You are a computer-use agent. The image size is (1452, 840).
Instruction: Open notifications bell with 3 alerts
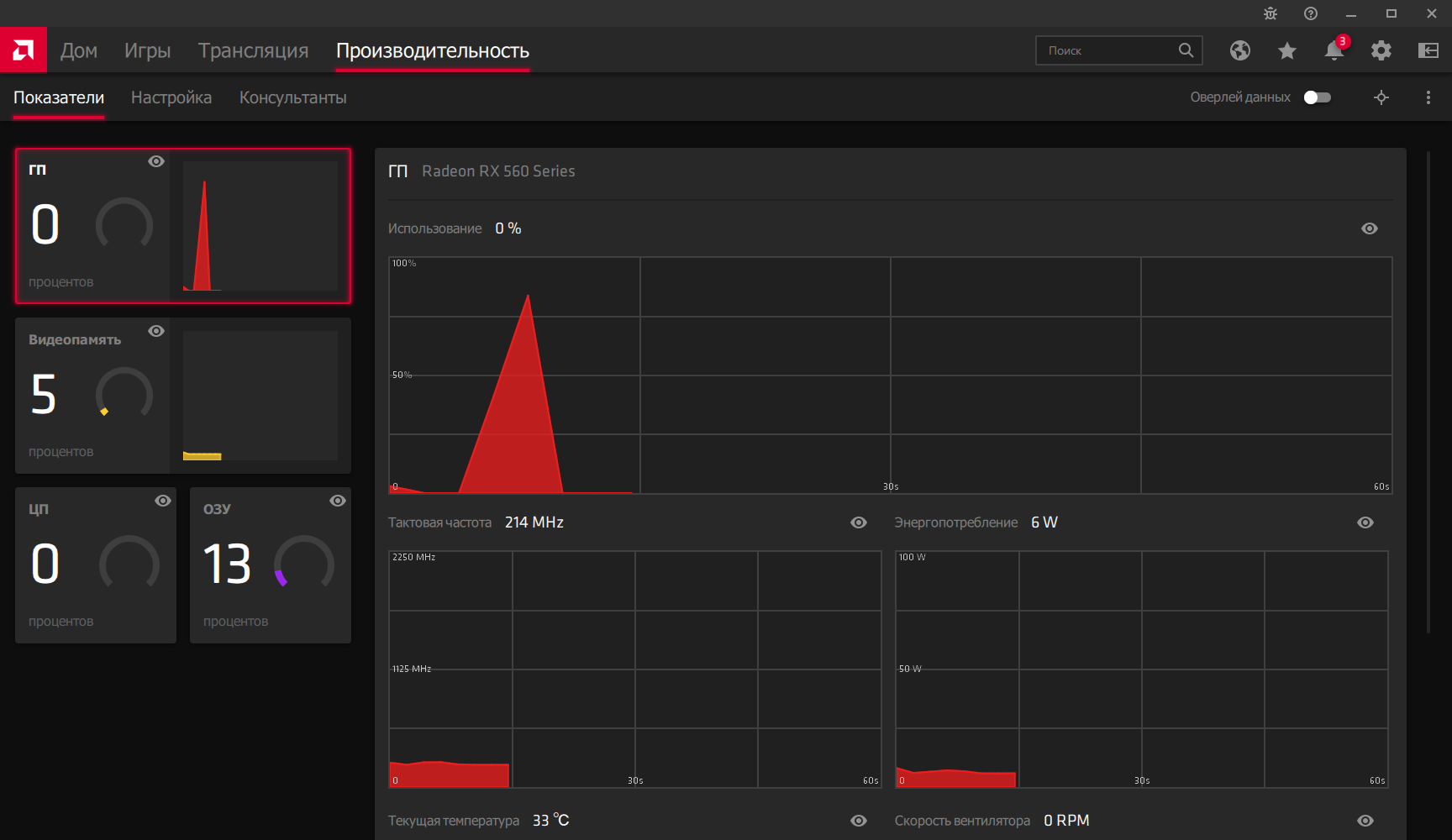(1335, 50)
